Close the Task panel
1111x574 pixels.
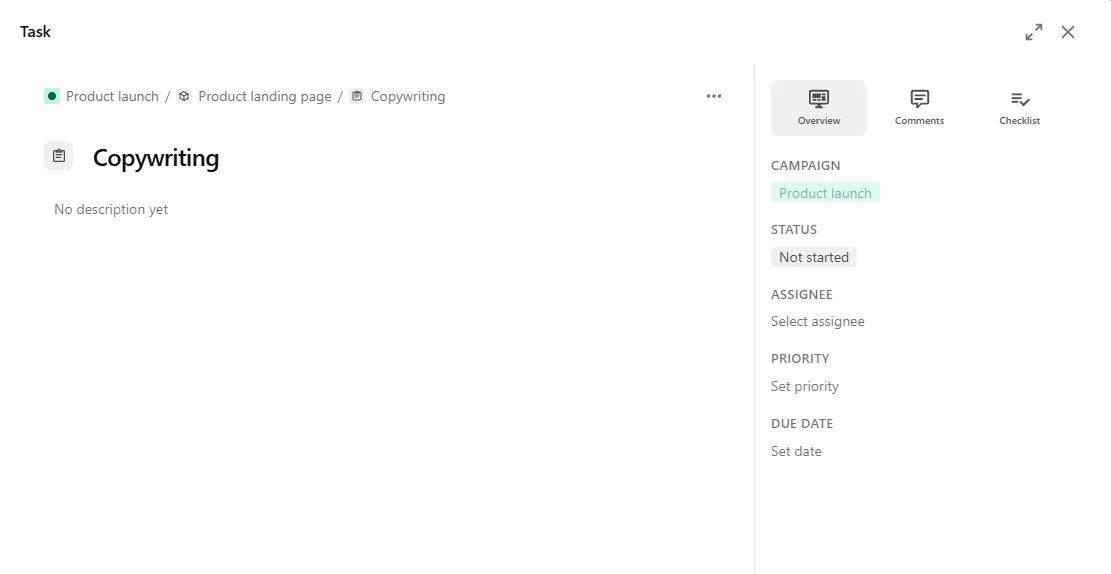[x=1068, y=32]
